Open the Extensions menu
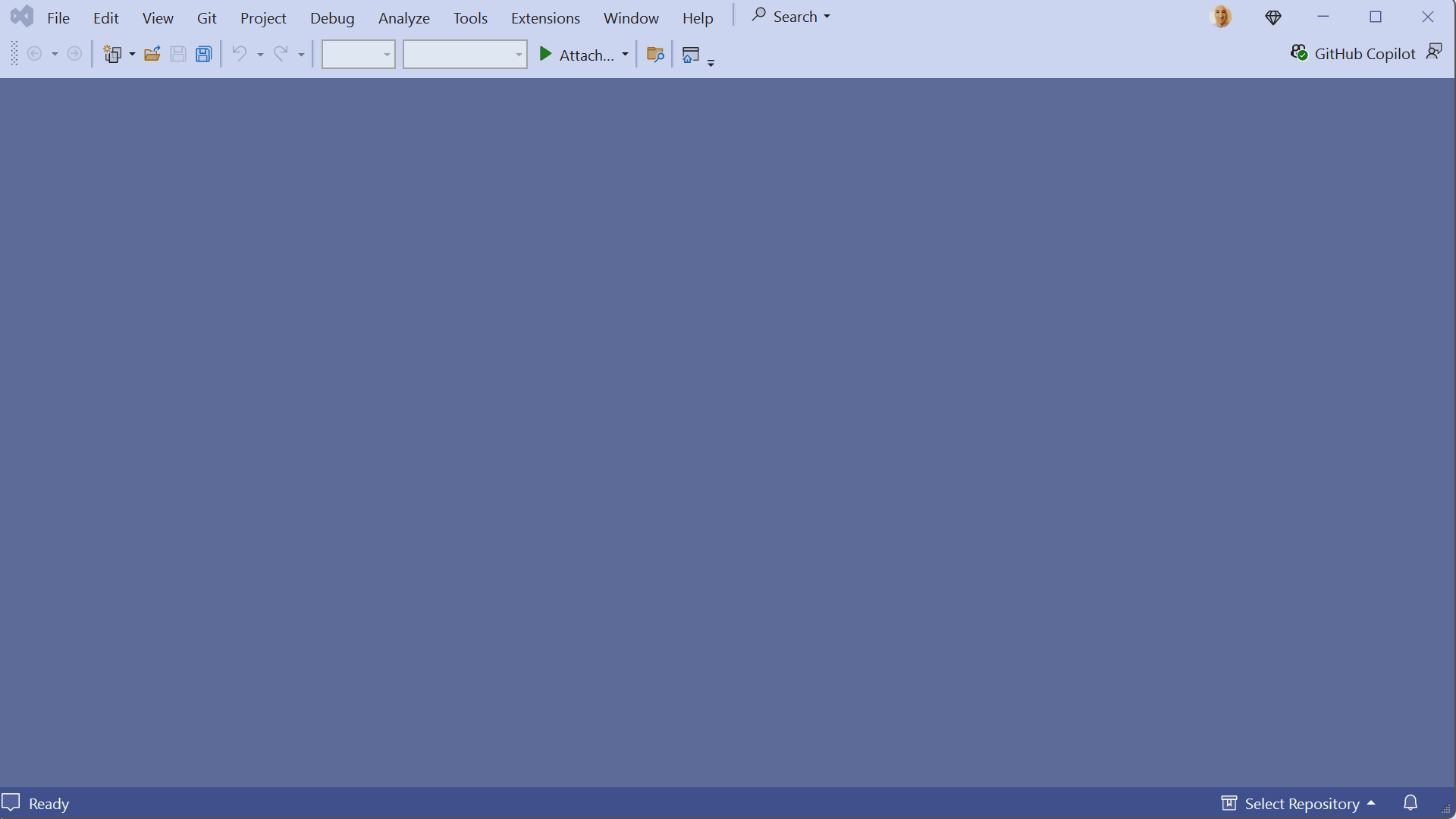This screenshot has width=1456, height=819. pyautogui.click(x=544, y=18)
